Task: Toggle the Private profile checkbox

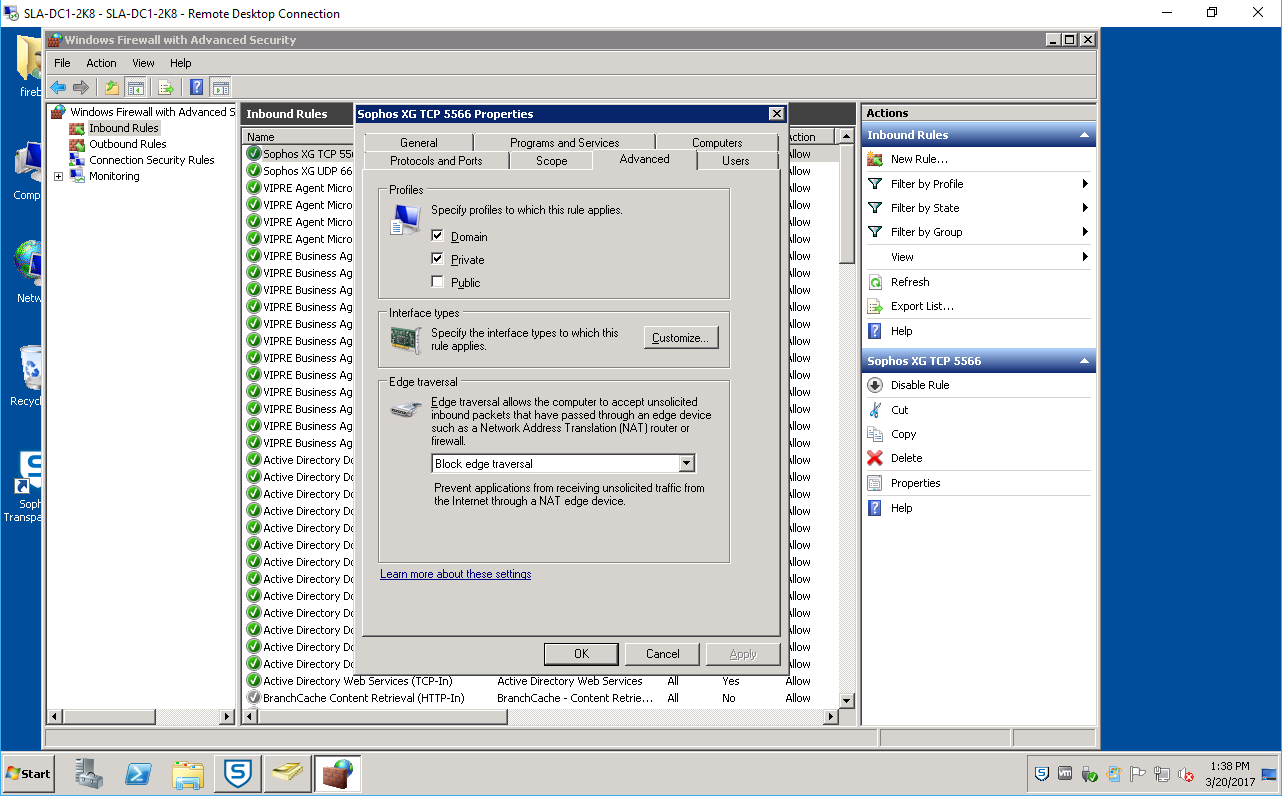Action: pos(437,259)
